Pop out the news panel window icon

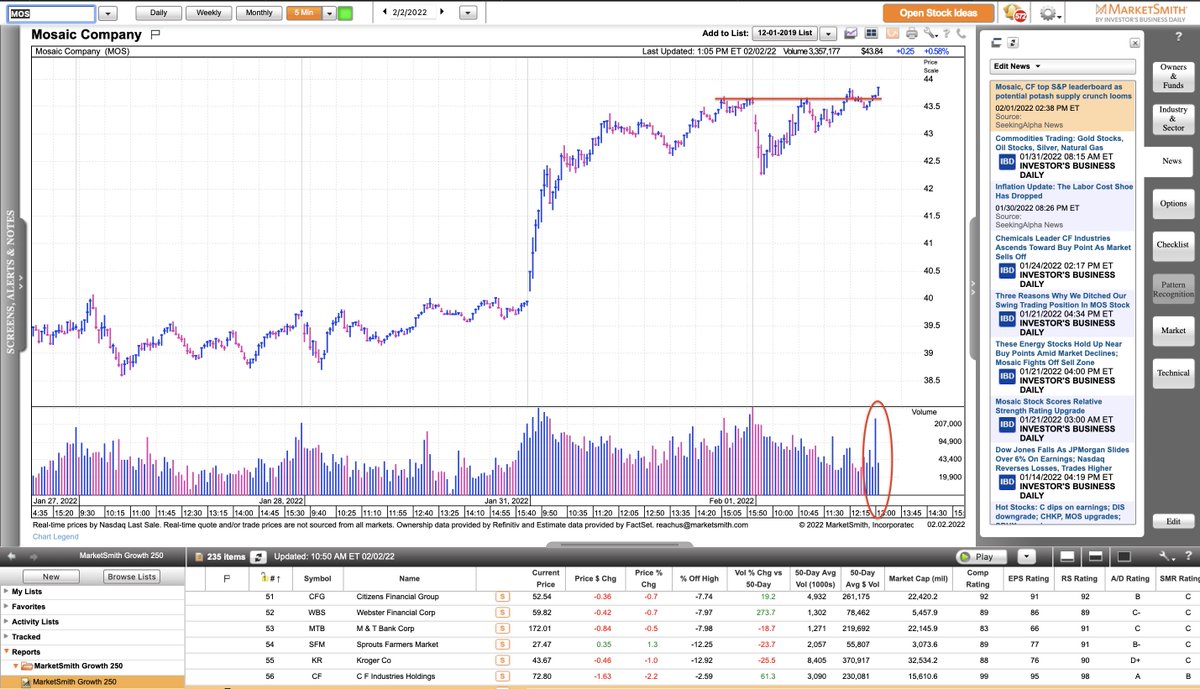(x=996, y=43)
